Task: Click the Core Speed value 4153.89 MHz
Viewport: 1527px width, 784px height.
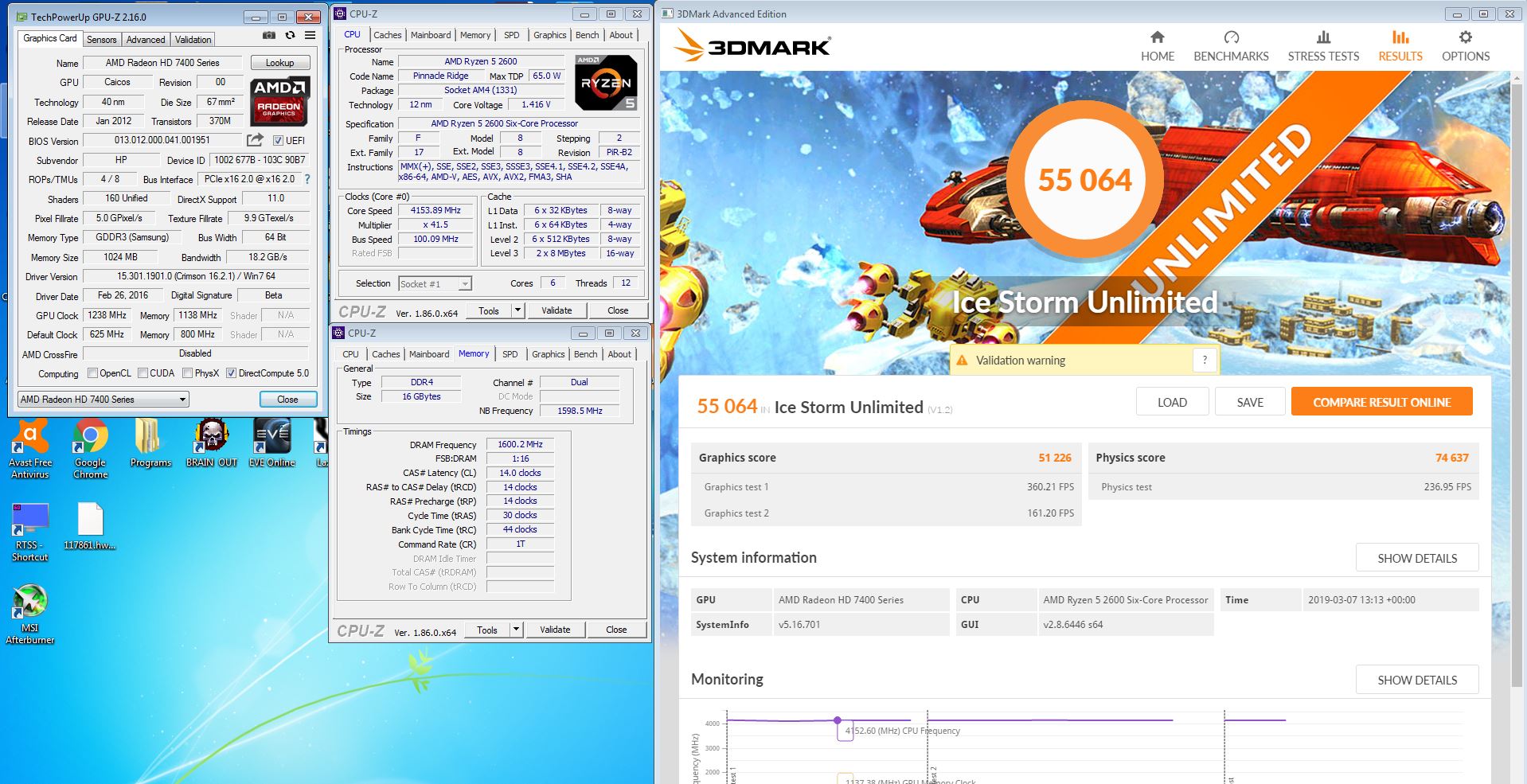Action: coord(435,211)
